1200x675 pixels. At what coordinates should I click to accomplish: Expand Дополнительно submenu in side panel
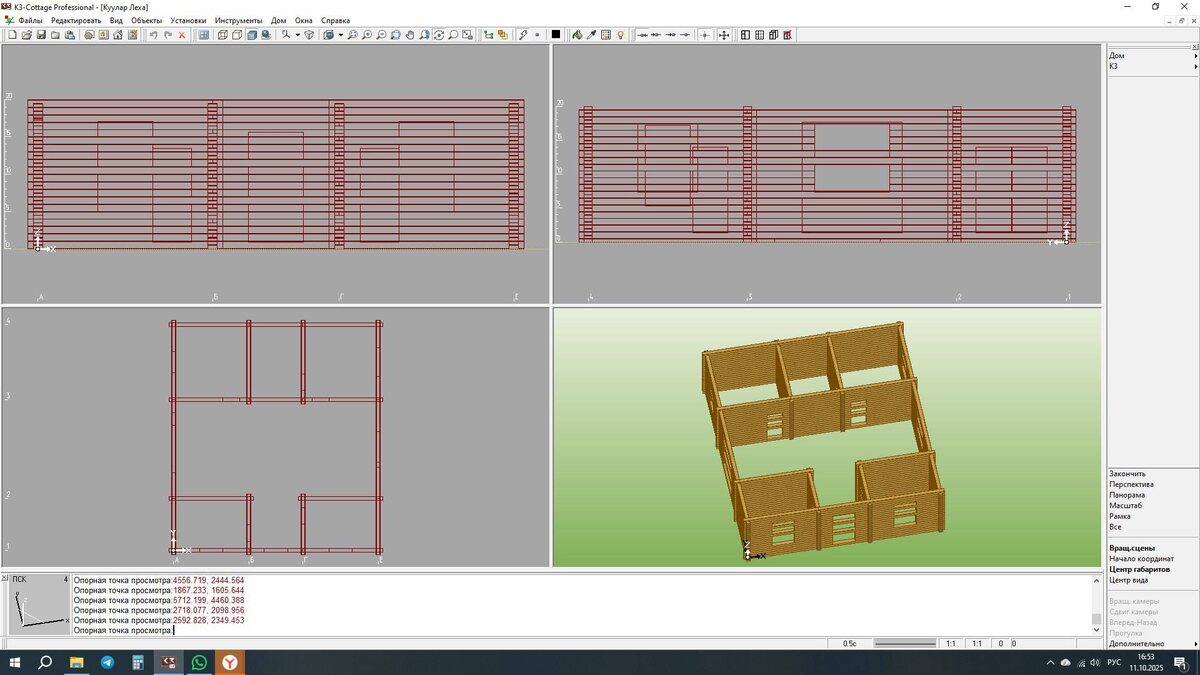tap(1152, 644)
